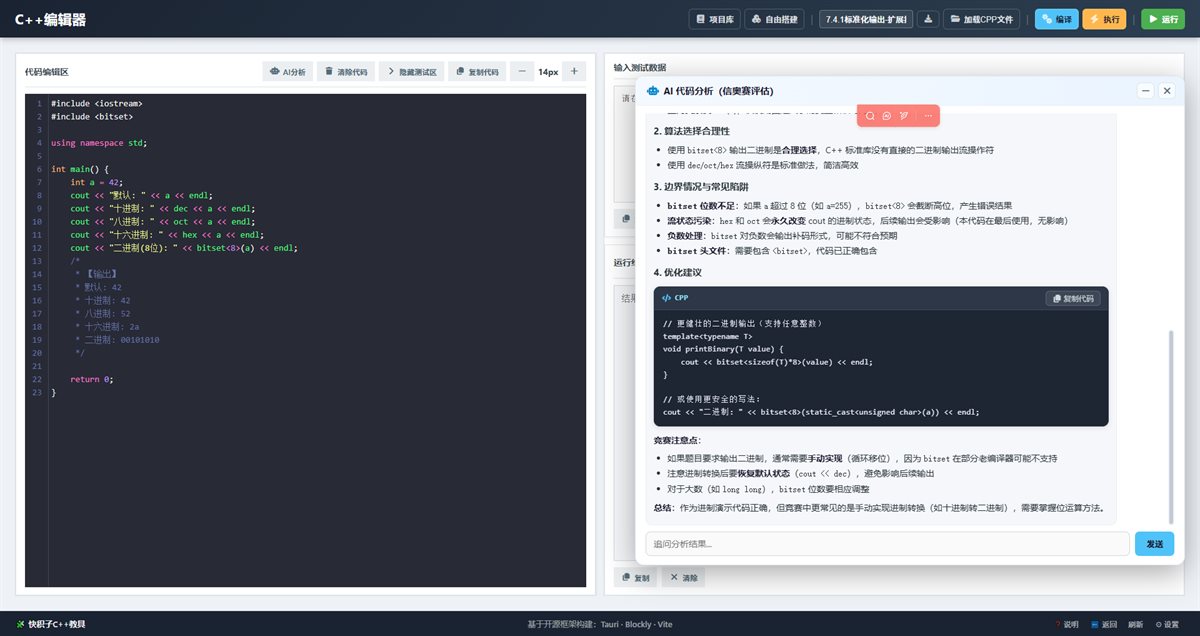The width and height of the screenshot is (1200, 636).
Task: Run the program with green 运行 button
Action: point(1163,19)
